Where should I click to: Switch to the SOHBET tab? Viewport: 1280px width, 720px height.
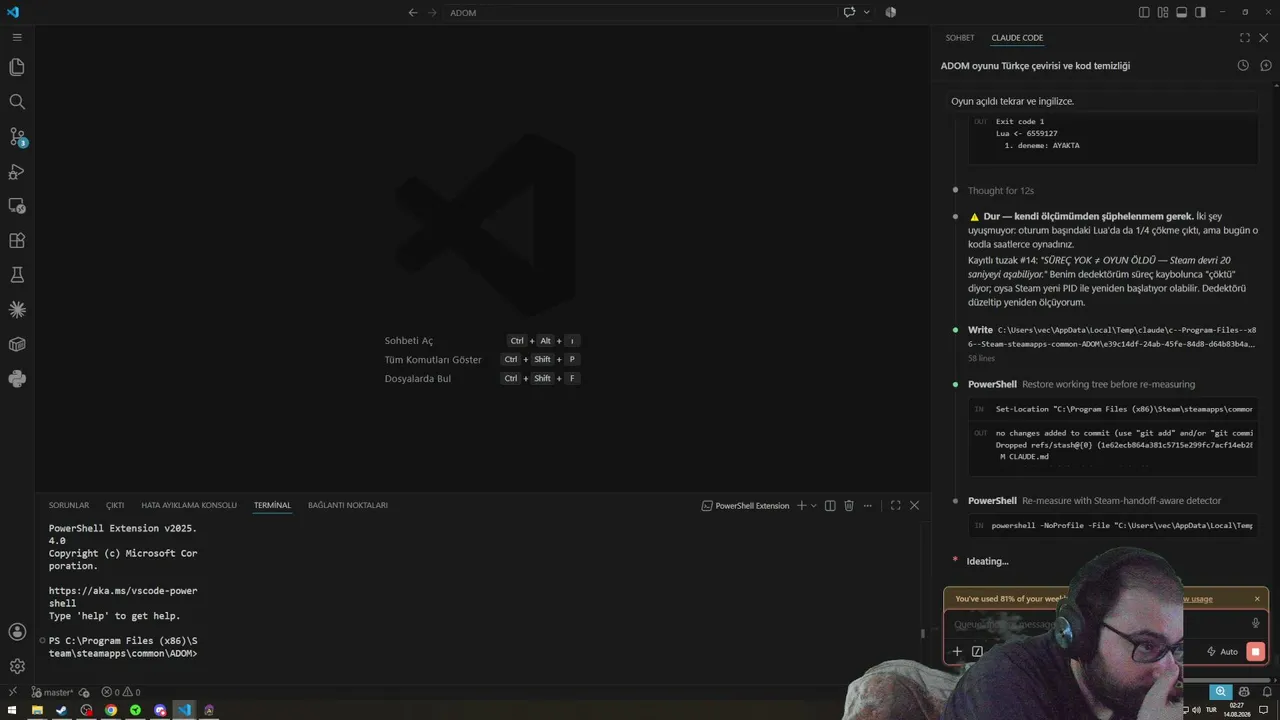960,38
